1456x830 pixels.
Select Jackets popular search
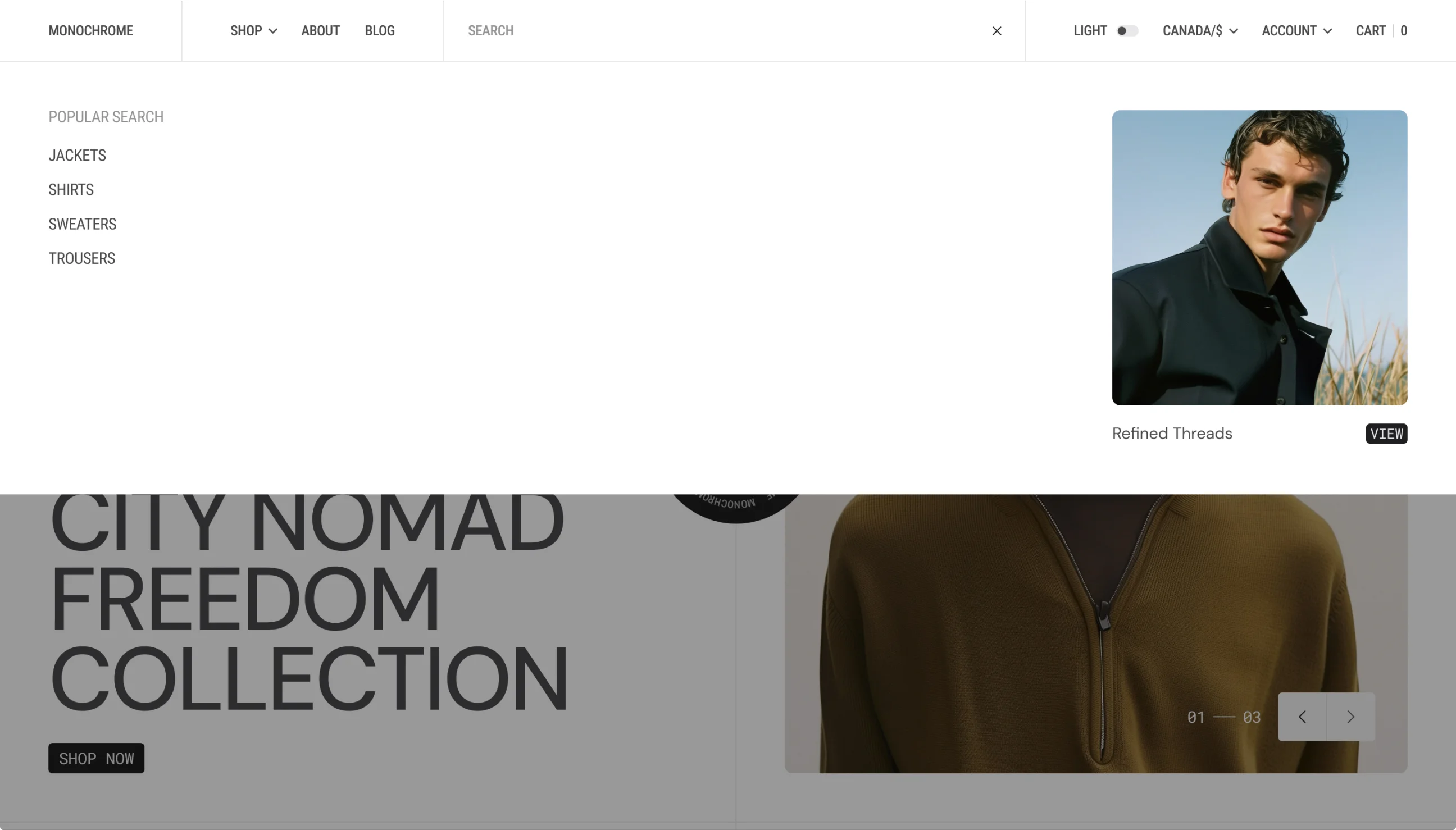coord(77,155)
